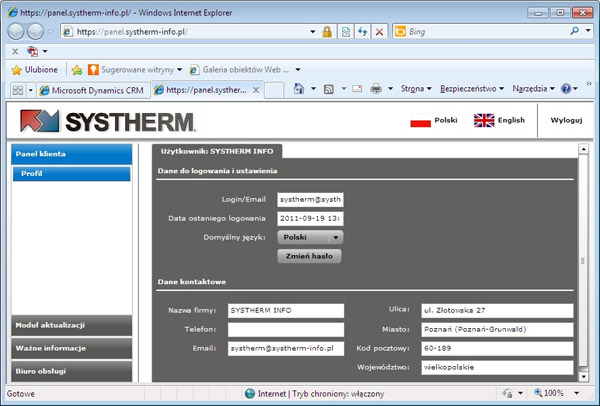The width and height of the screenshot is (600, 406).
Task: Click the Read mail envelope icon
Action: tap(357, 89)
